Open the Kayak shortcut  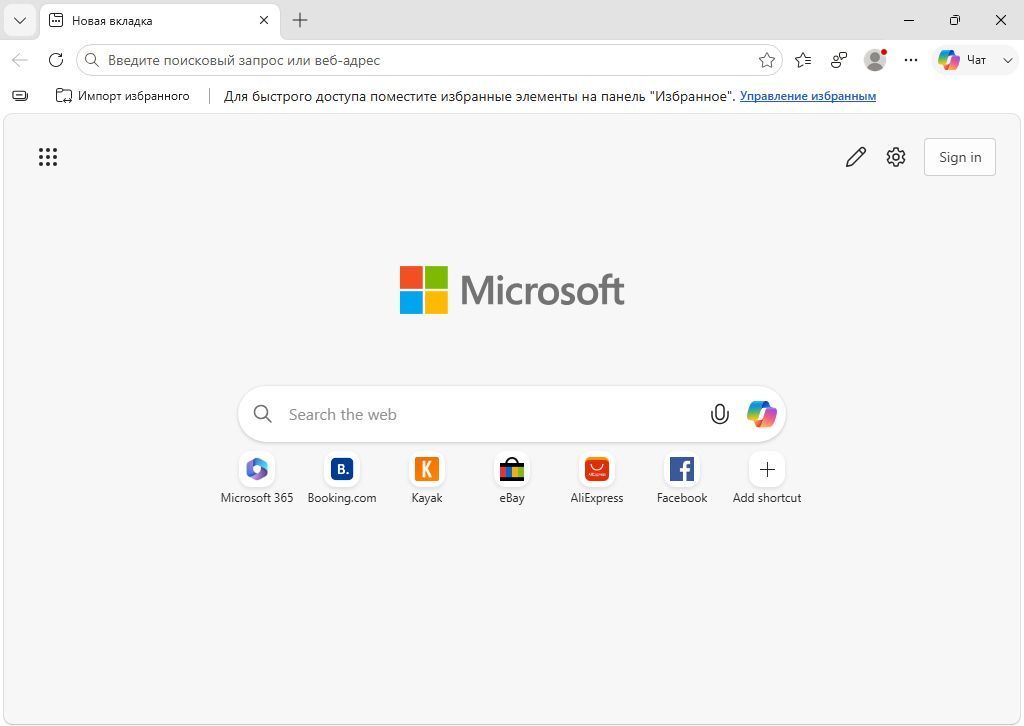[x=426, y=479]
